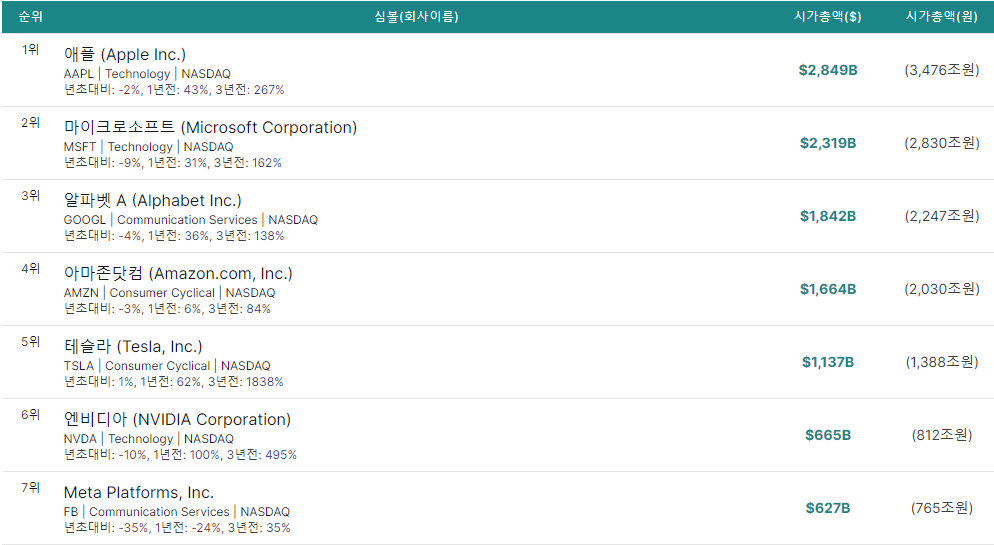Click the 시가총액($) column header

tap(827, 16)
